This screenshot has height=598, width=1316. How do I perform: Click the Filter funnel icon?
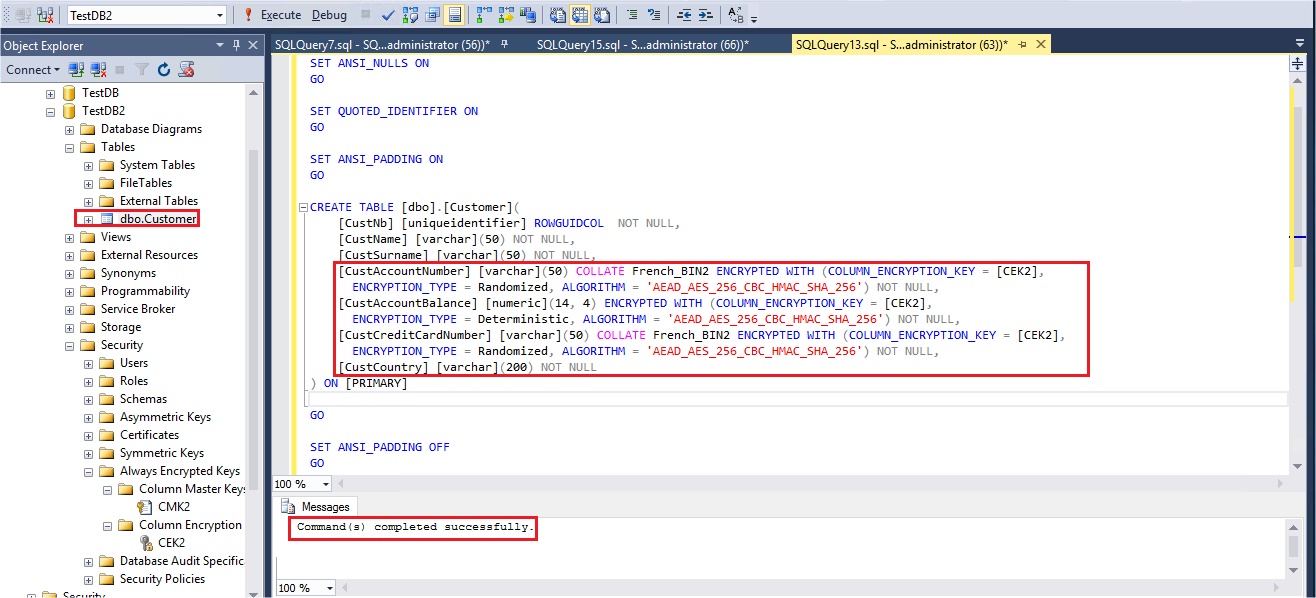pos(142,70)
